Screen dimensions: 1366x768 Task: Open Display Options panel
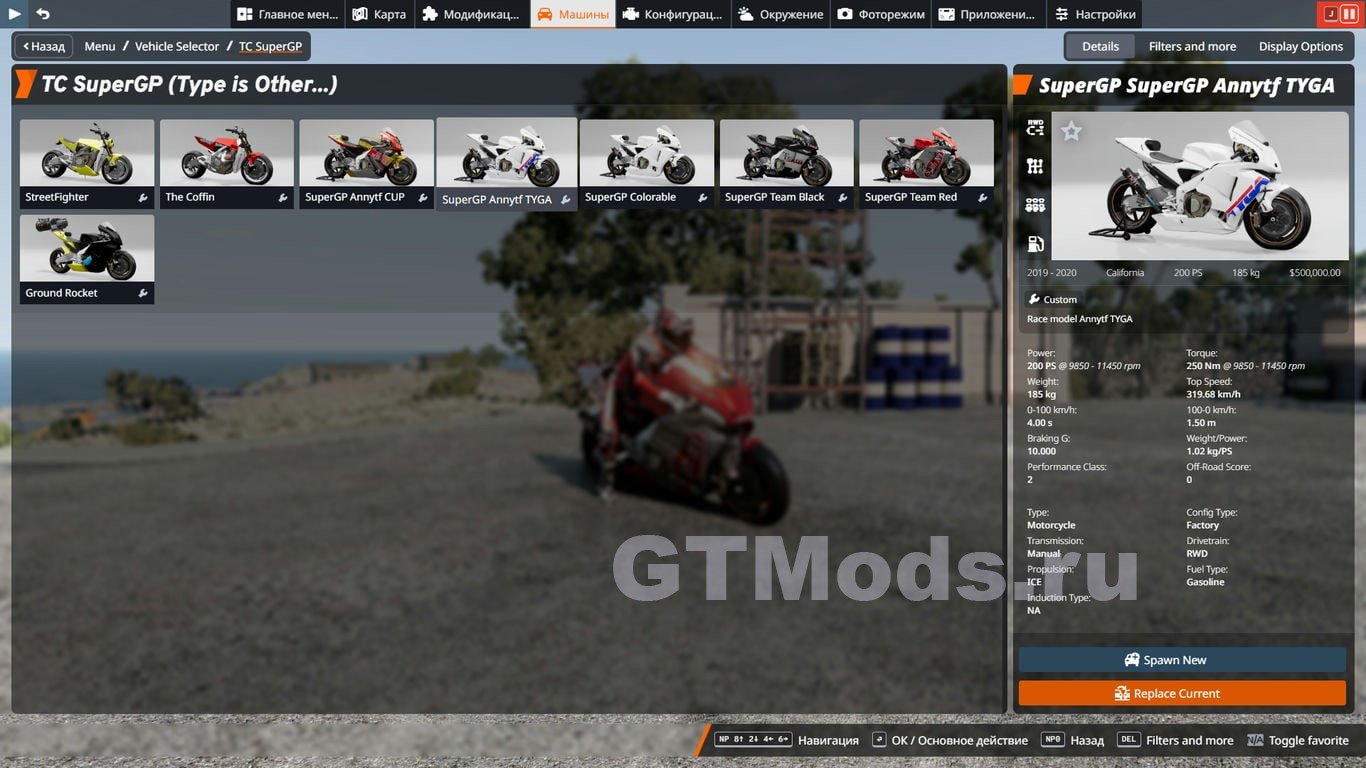pyautogui.click(x=1300, y=46)
